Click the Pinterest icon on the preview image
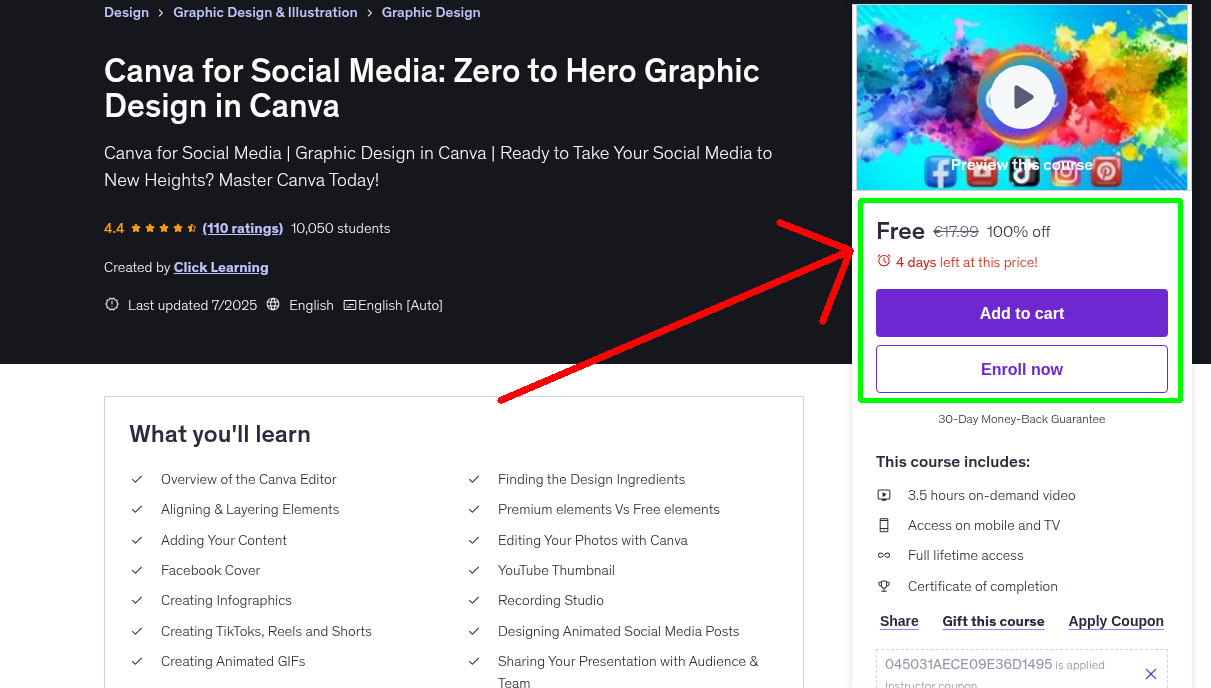 click(x=1105, y=171)
